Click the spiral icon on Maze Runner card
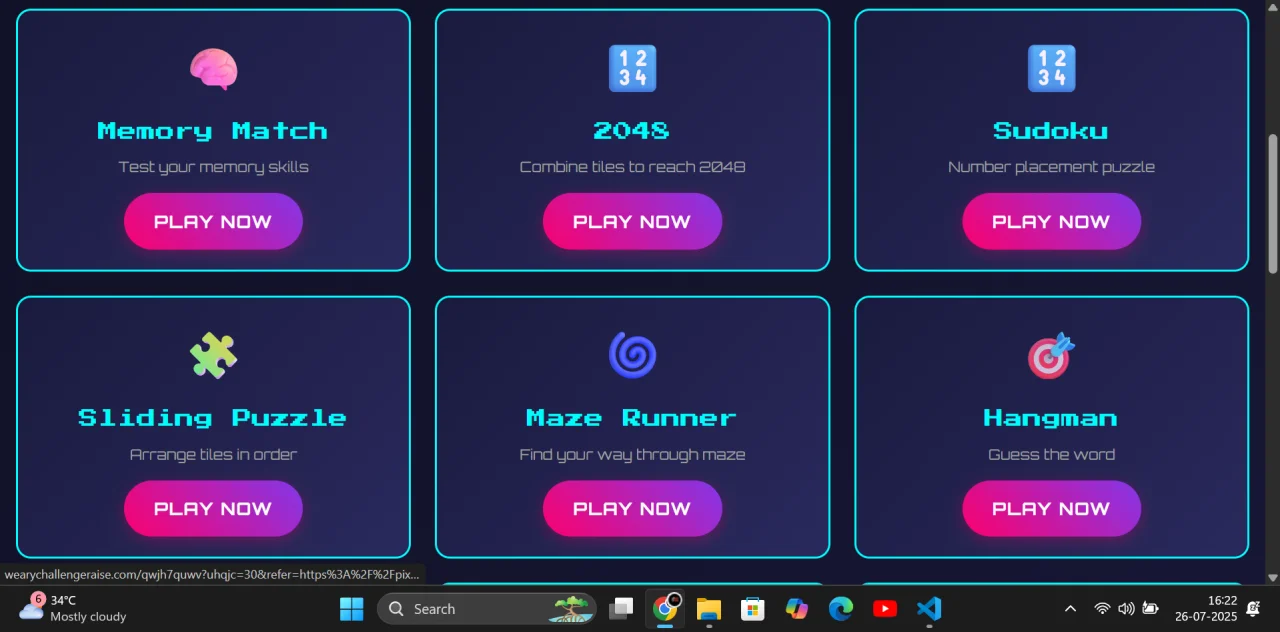The height and width of the screenshot is (632, 1280). [x=632, y=356]
